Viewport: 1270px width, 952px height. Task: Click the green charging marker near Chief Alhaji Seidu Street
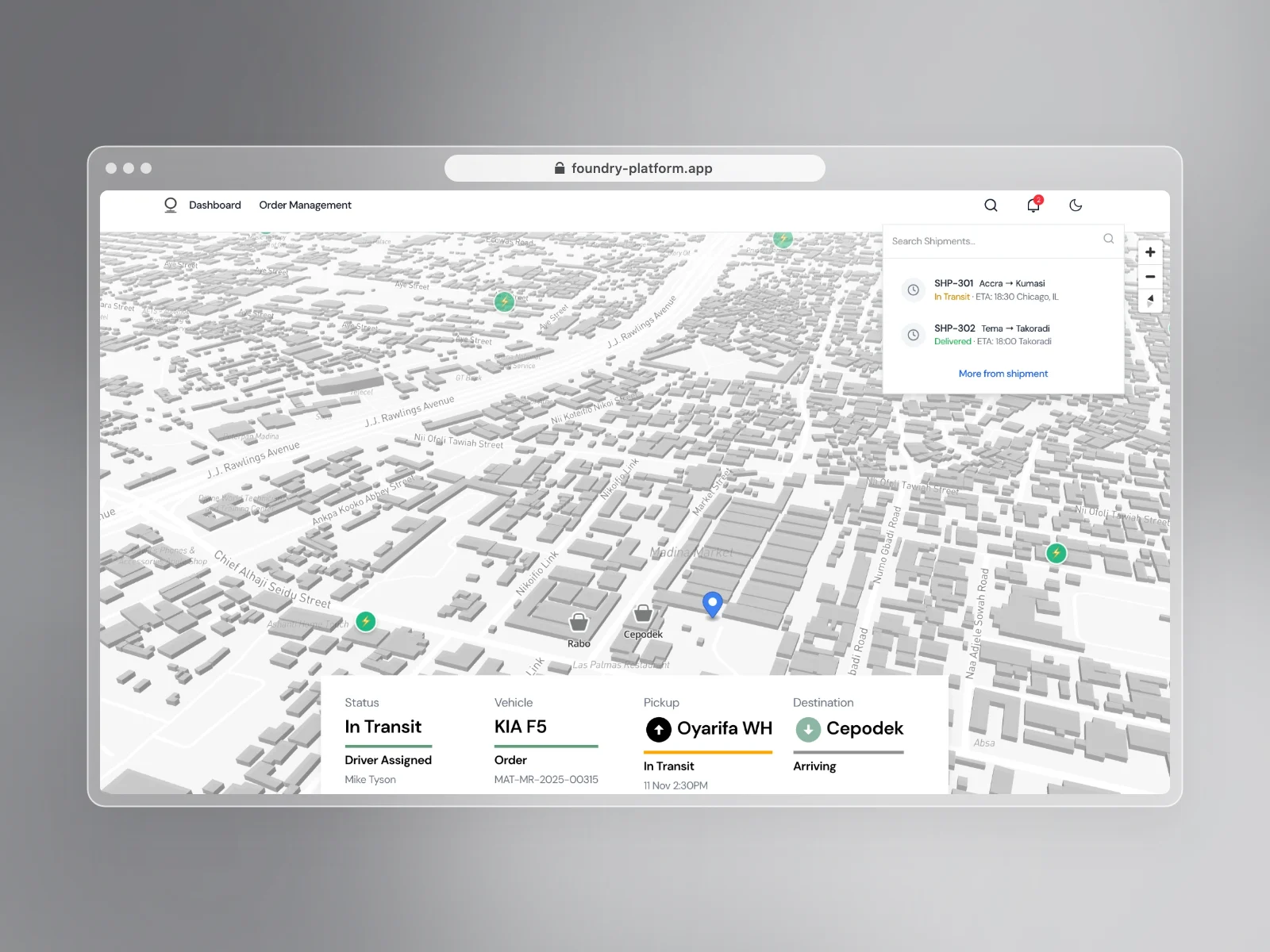coord(366,621)
